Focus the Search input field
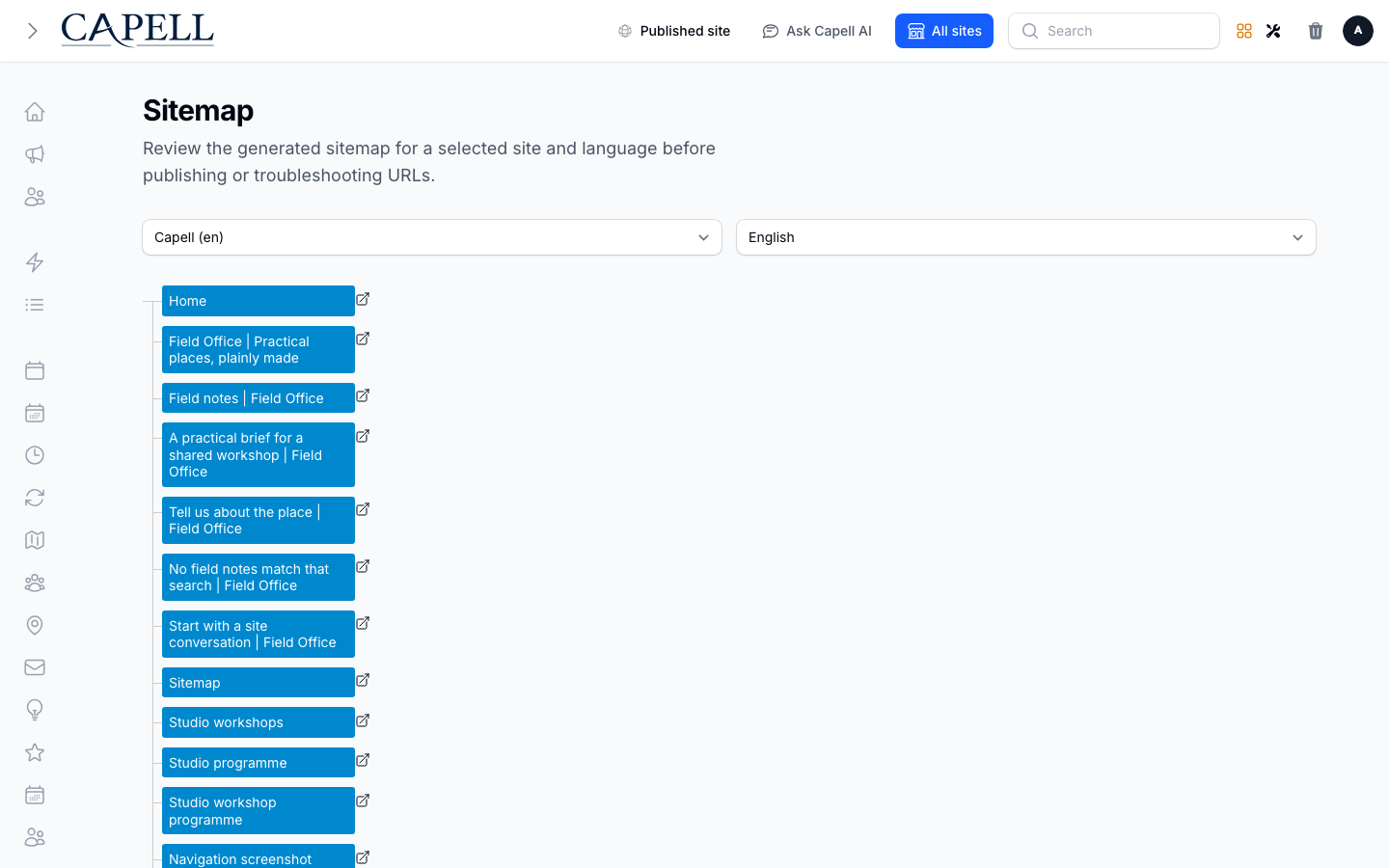Image resolution: width=1389 pixels, height=868 pixels. (x=1114, y=31)
